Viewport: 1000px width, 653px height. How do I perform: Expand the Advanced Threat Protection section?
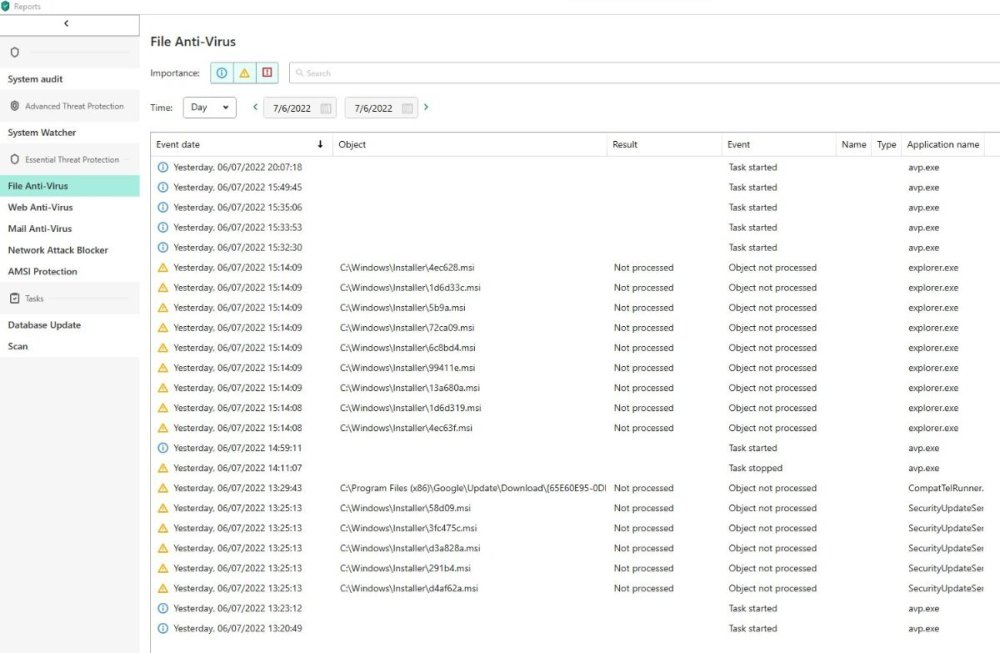(x=74, y=106)
